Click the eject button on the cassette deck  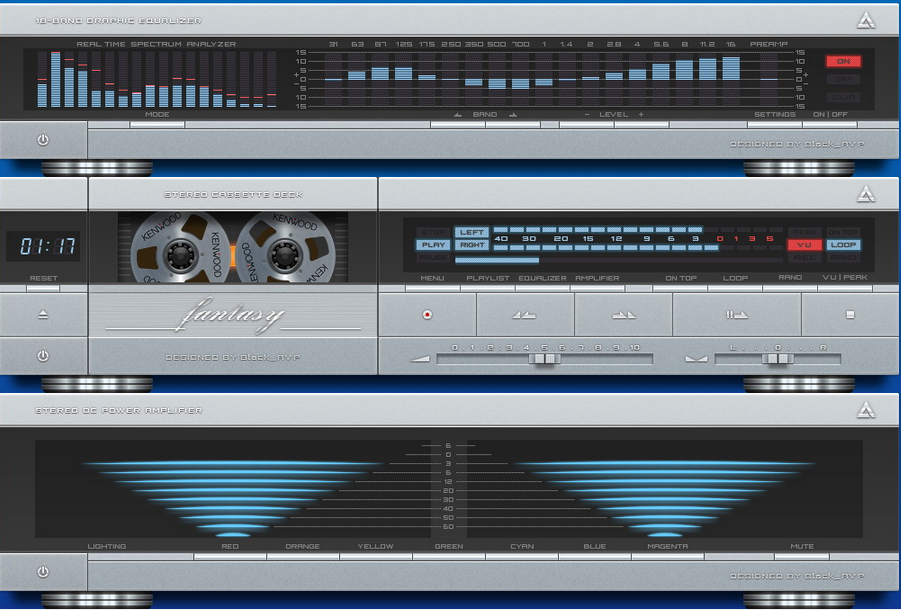[x=43, y=312]
